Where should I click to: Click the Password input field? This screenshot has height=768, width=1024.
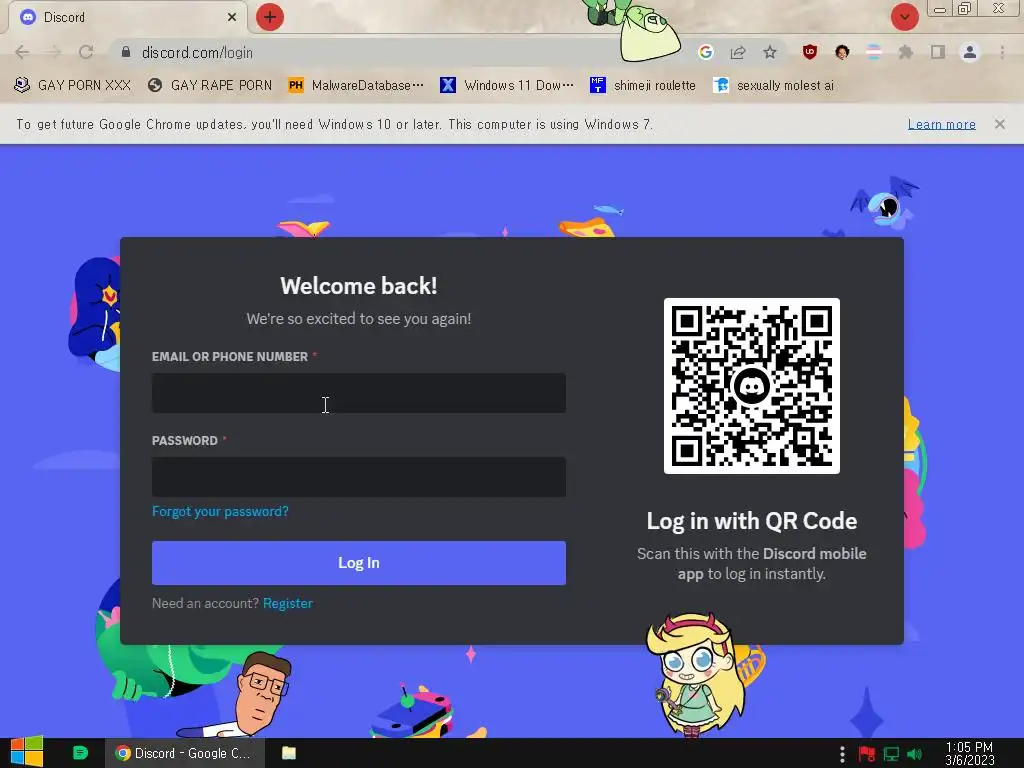[359, 477]
